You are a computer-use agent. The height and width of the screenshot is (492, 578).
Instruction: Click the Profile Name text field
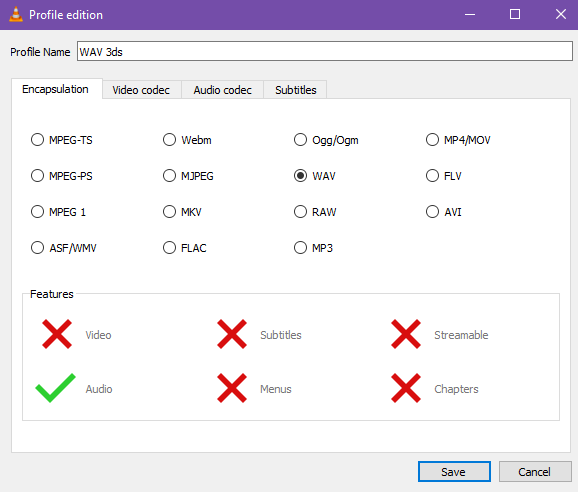[324, 51]
